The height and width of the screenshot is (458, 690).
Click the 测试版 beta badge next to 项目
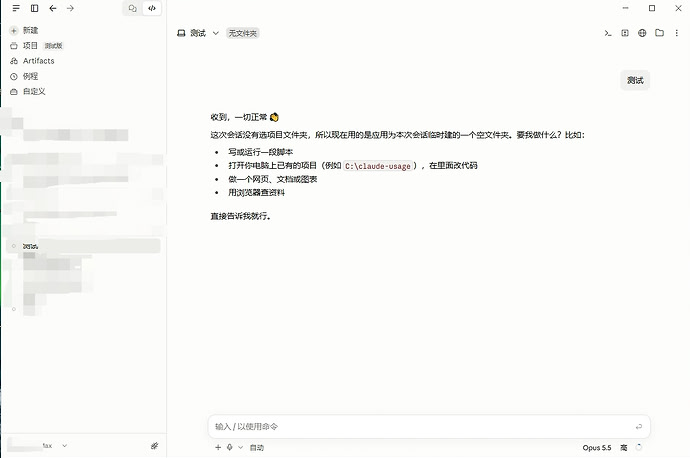point(54,46)
